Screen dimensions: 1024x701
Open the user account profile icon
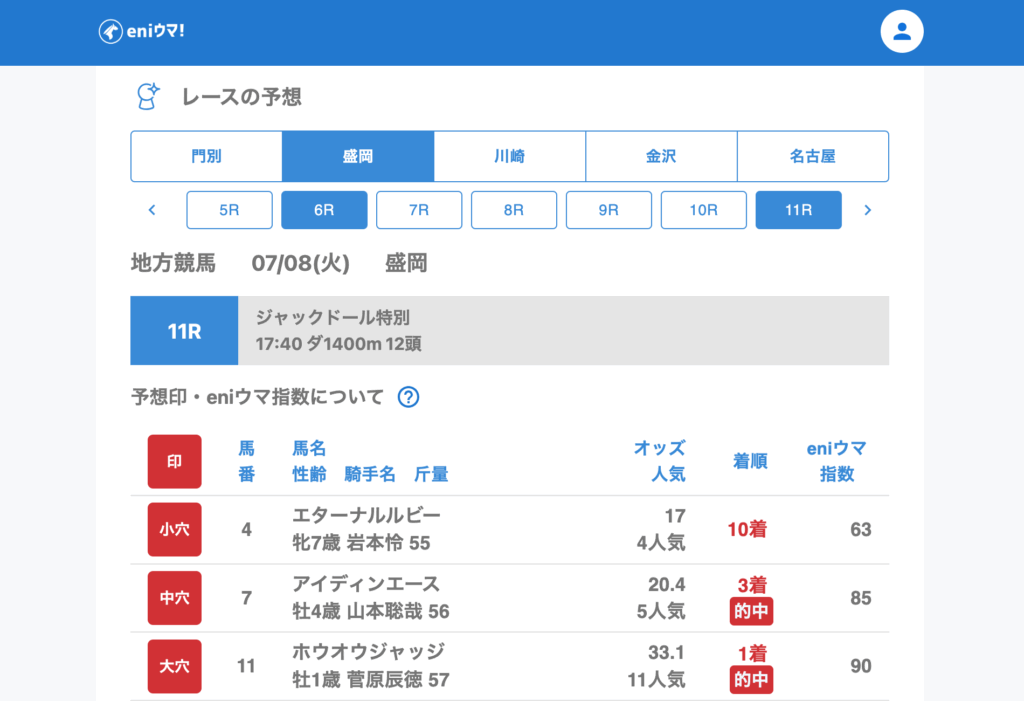[901, 32]
